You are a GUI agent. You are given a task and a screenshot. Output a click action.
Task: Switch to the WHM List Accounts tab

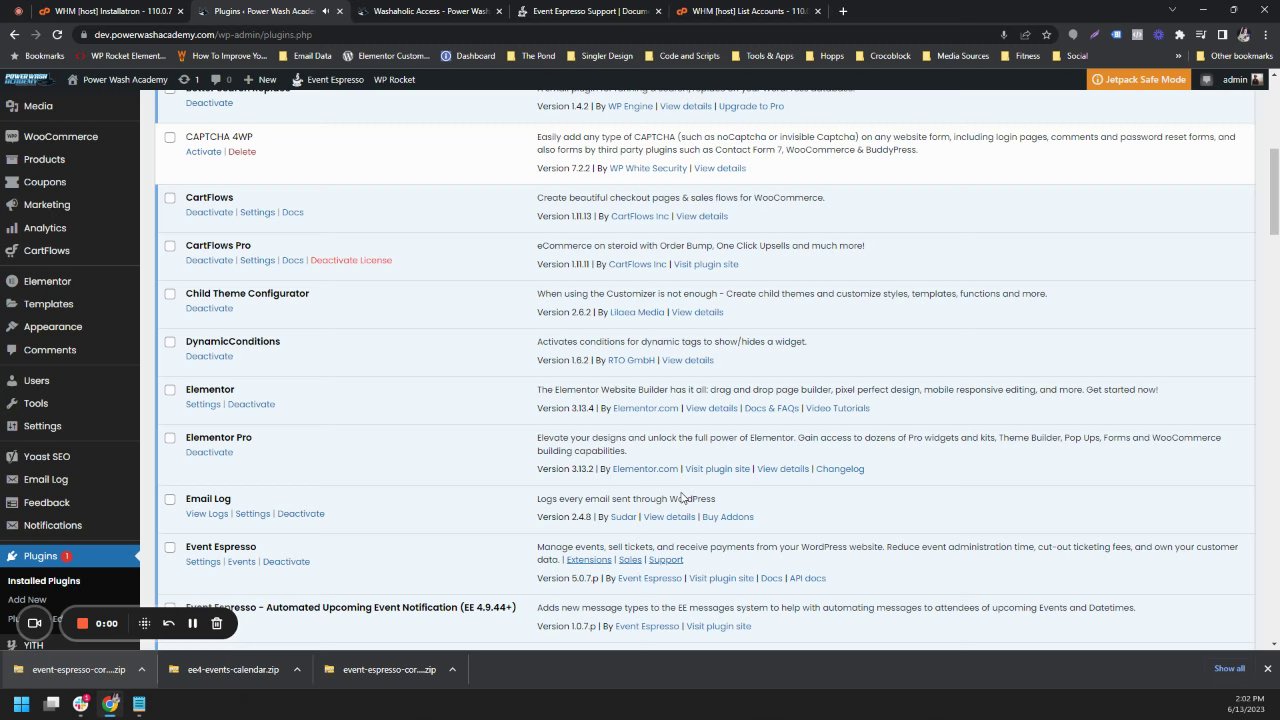click(x=750, y=11)
